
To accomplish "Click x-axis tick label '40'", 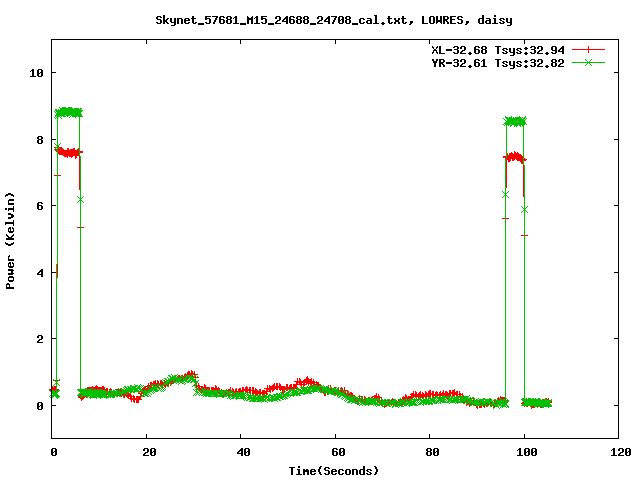I will (x=243, y=452).
